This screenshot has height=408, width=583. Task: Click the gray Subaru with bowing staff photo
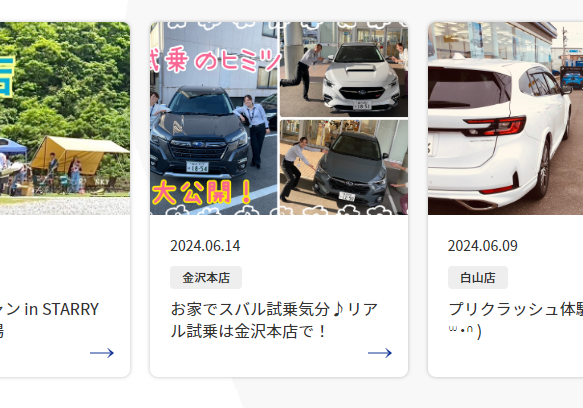[x=344, y=167]
